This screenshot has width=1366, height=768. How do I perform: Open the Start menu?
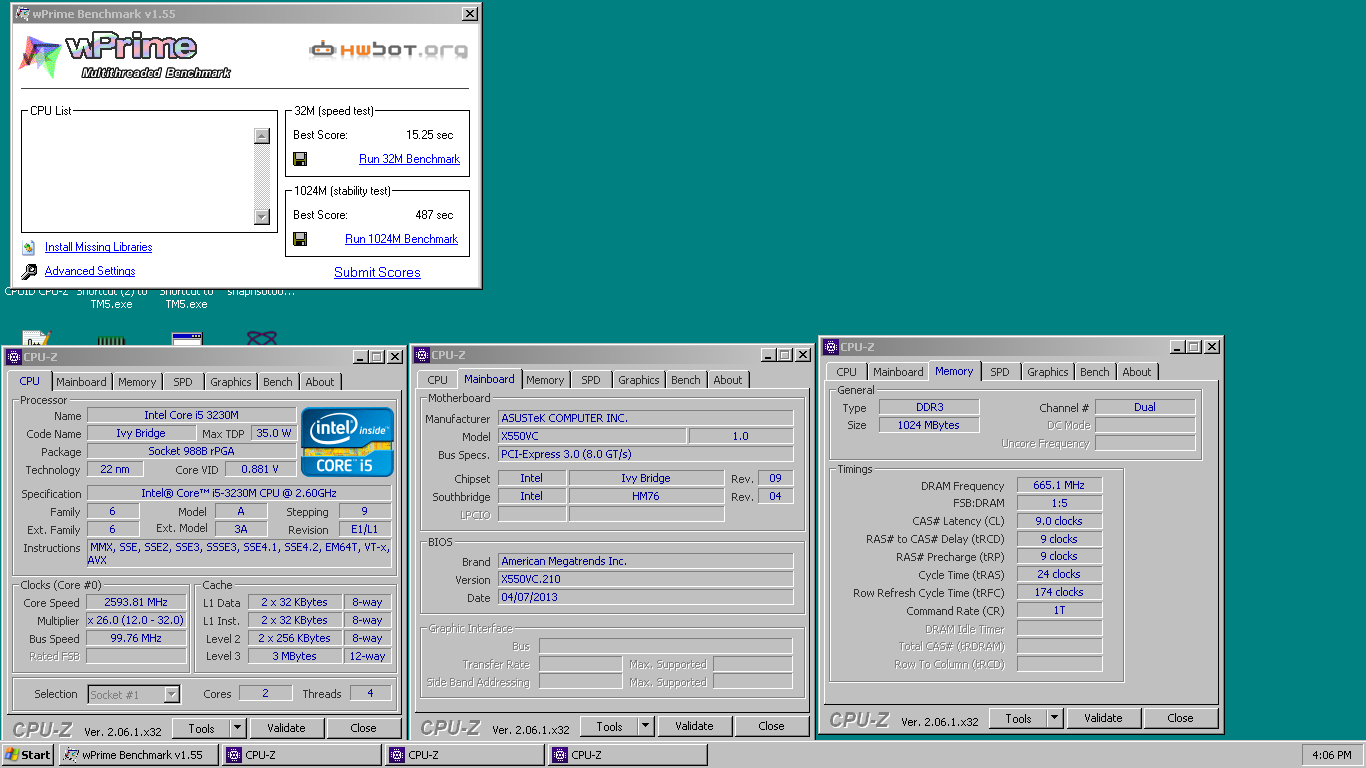tap(28, 755)
